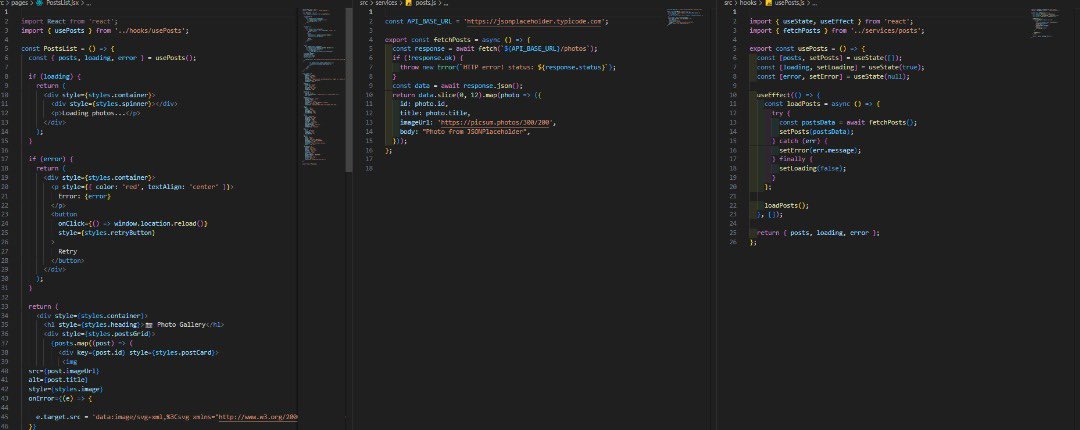Click the 'const [loading, setLoading] = useState(true)' line
The width and height of the screenshot is (1080, 430).
coord(840,68)
